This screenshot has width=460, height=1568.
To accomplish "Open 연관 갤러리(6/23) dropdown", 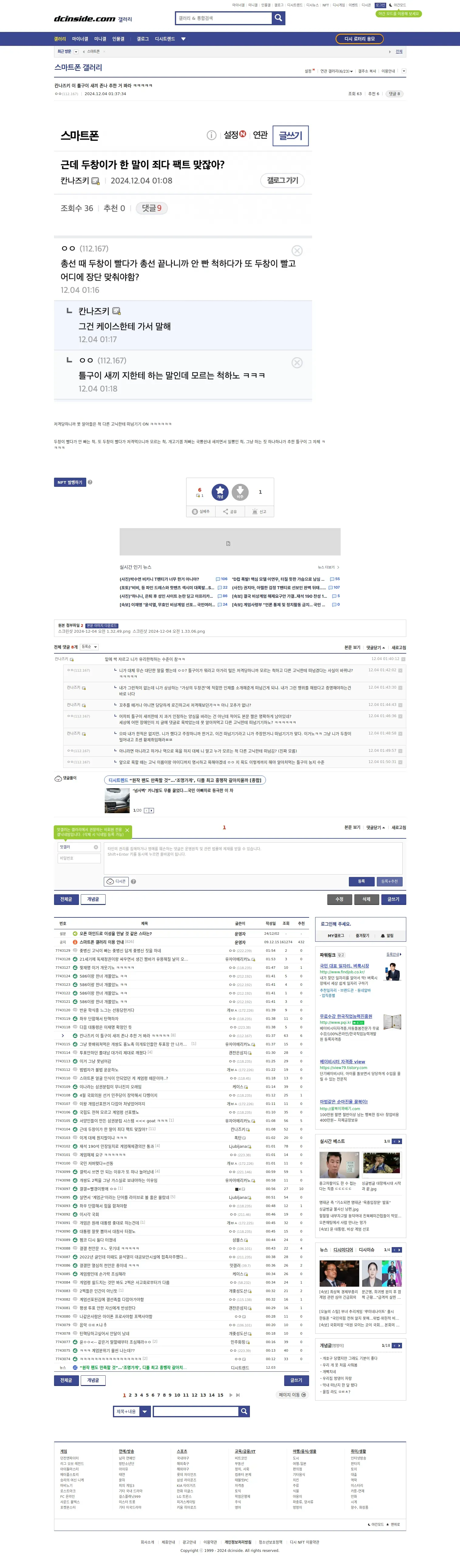I will tap(336, 71).
